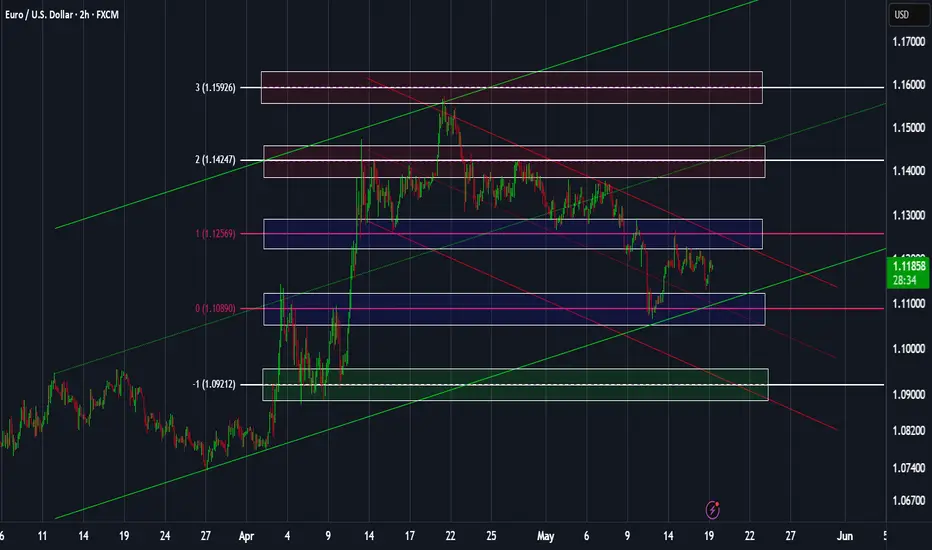Click the 1.11000 price axis label
This screenshot has height=550, width=932.
tap(908, 304)
